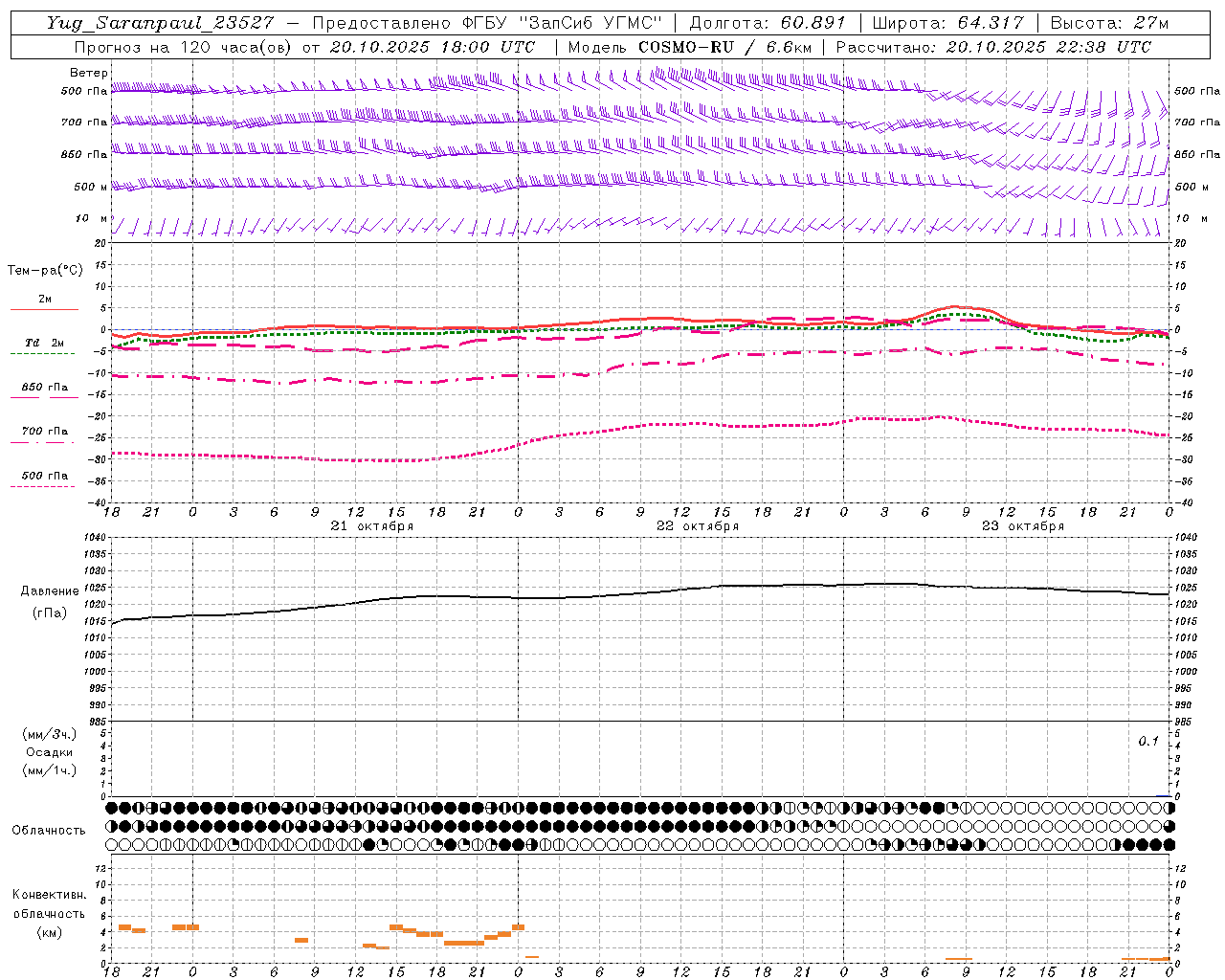
Task: Click the Осадки precipitation panel label
Action: click(49, 752)
